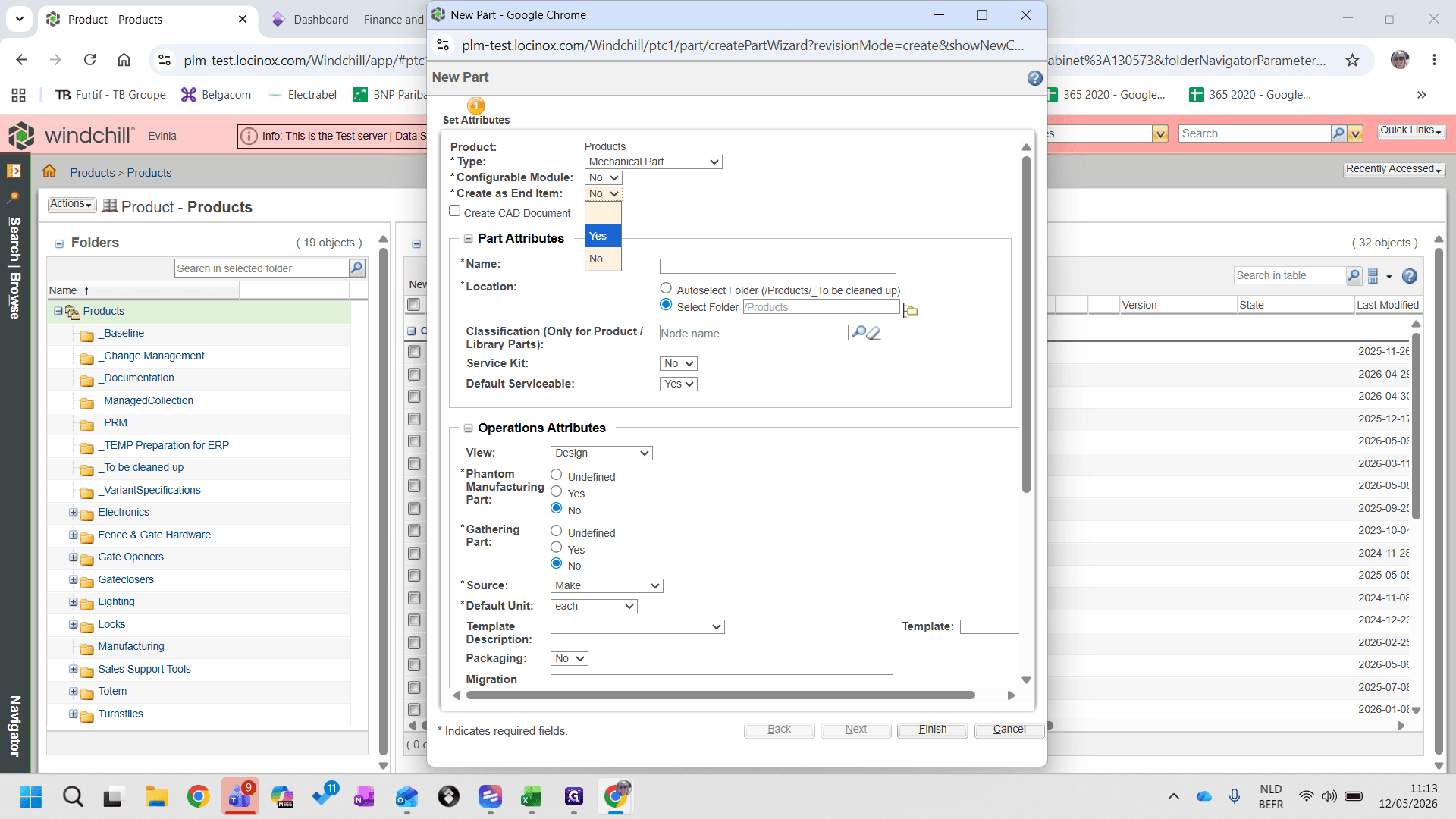Open the Source dropdown showing Make

coord(606,585)
